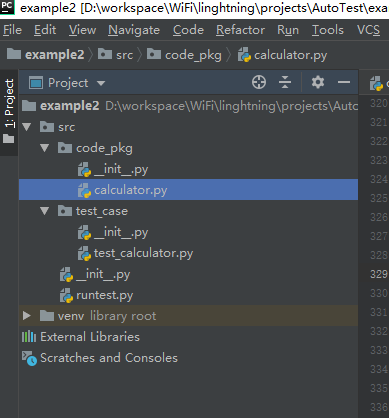This screenshot has height=418, width=389.
Task: Click the Python file icon of runtest.py
Action: (x=66, y=295)
